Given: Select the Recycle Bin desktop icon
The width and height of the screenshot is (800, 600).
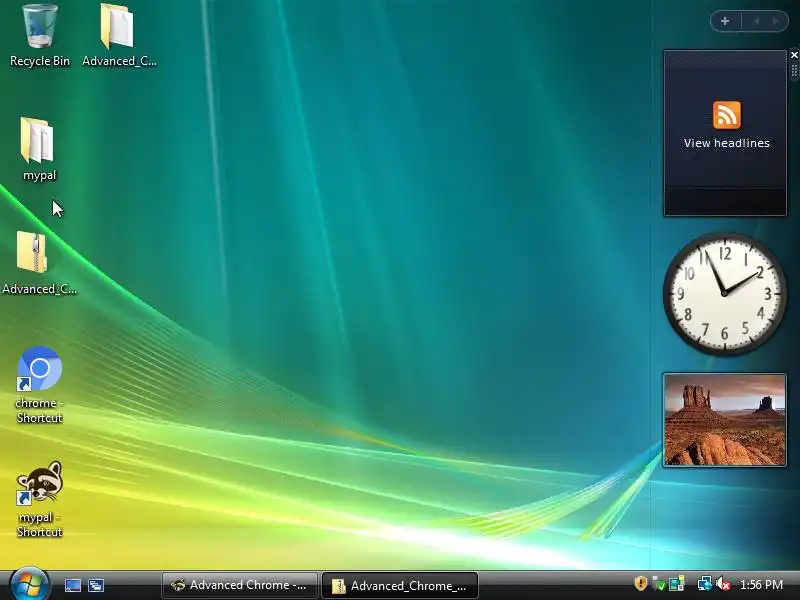Looking at the screenshot, I should coord(40,35).
